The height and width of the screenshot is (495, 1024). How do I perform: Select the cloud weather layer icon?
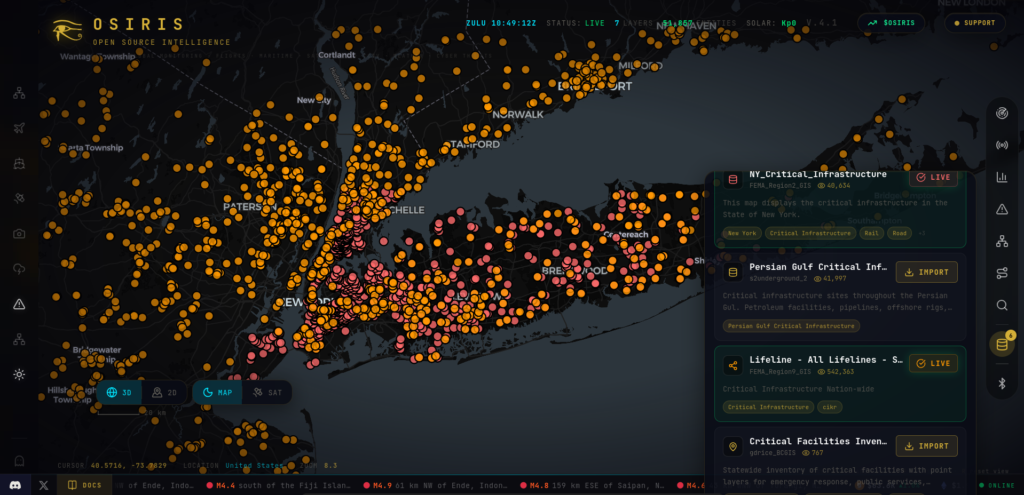click(19, 269)
